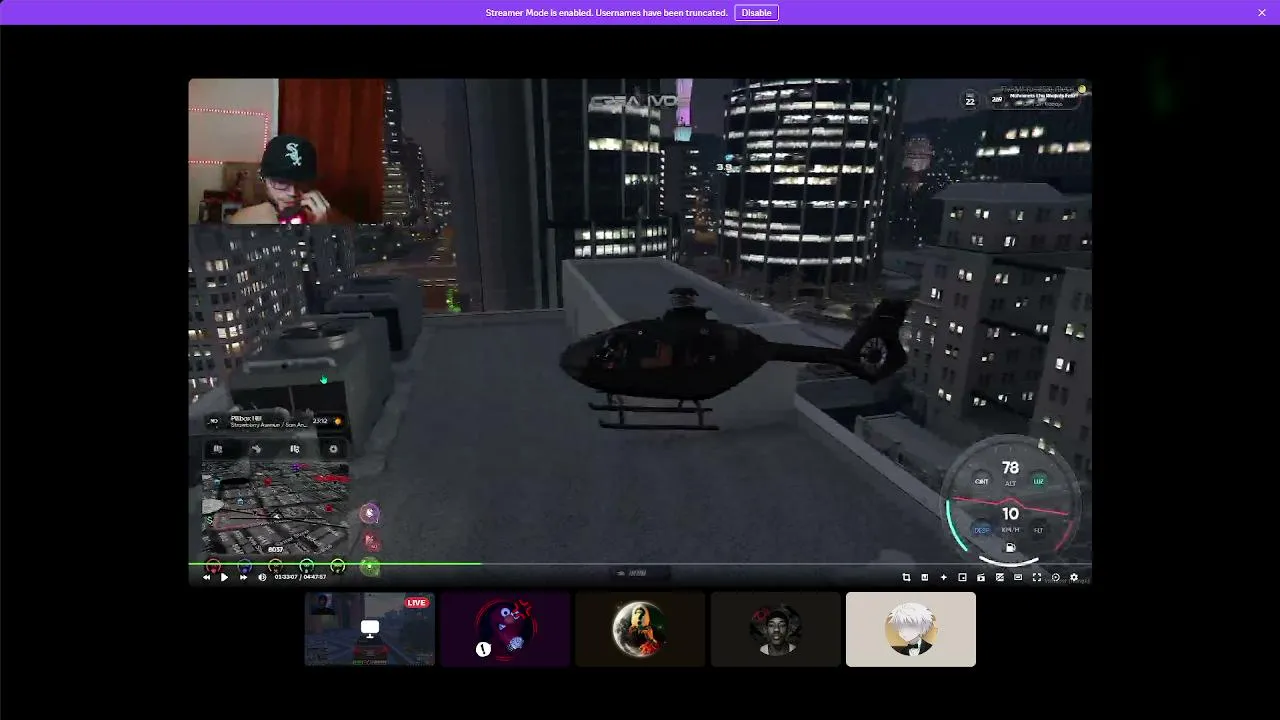Seek along the green video progress bar
The image size is (1280, 720).
pos(640,564)
